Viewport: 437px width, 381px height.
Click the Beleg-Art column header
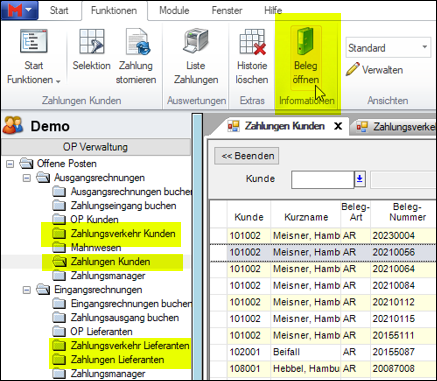tap(356, 214)
